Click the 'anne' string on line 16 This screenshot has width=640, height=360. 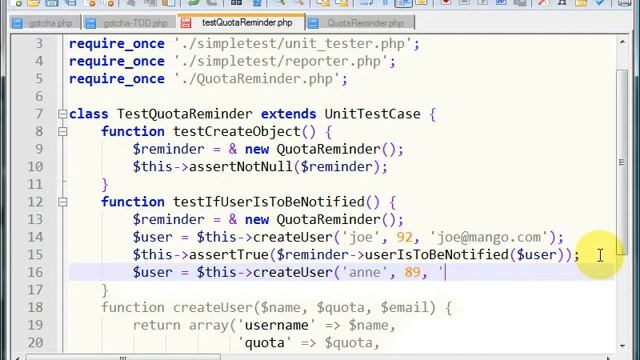click(x=364, y=272)
